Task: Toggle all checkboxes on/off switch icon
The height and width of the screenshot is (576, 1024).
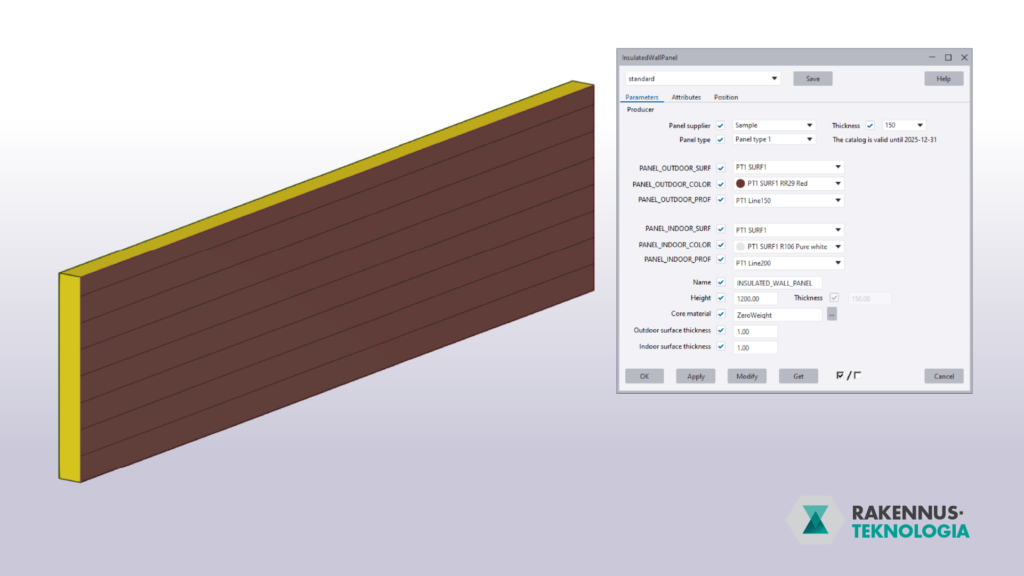Action: (x=848, y=376)
